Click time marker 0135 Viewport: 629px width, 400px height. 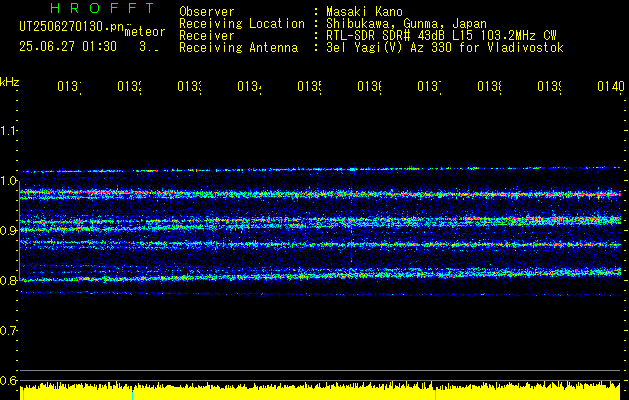pyautogui.click(x=309, y=86)
